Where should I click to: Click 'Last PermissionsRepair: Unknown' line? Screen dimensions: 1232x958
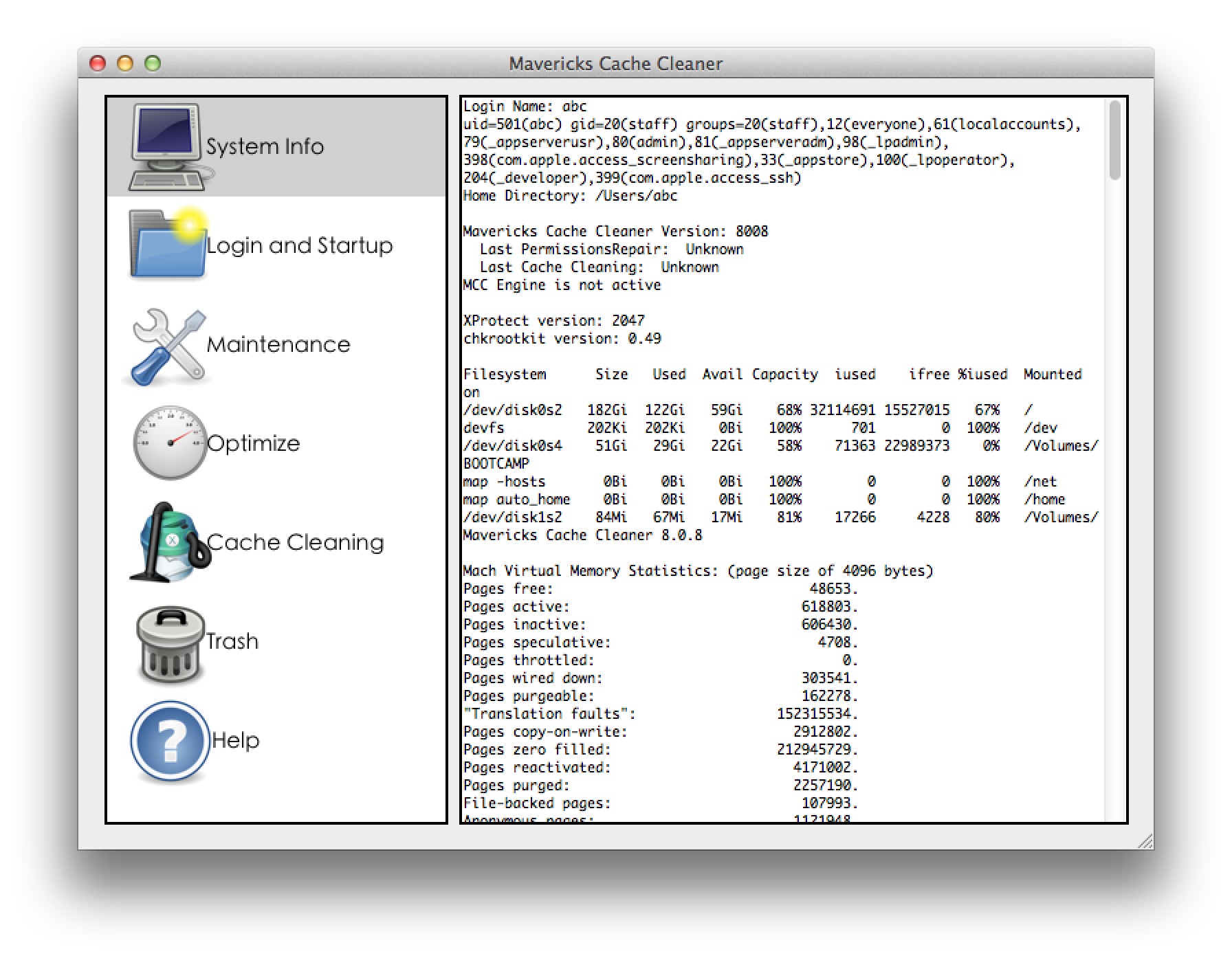pos(611,249)
